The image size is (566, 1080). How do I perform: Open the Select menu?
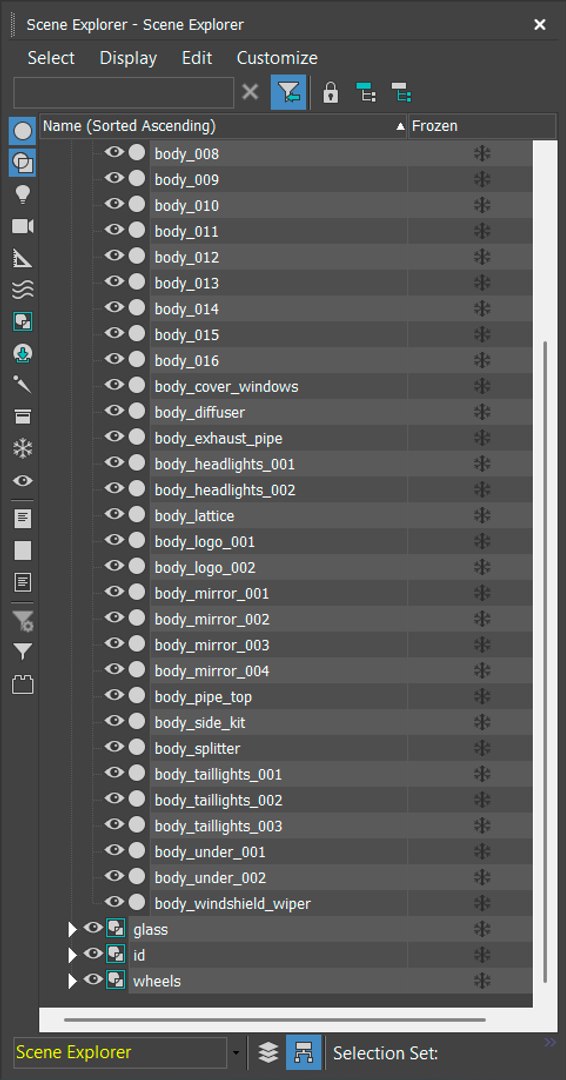pos(51,58)
